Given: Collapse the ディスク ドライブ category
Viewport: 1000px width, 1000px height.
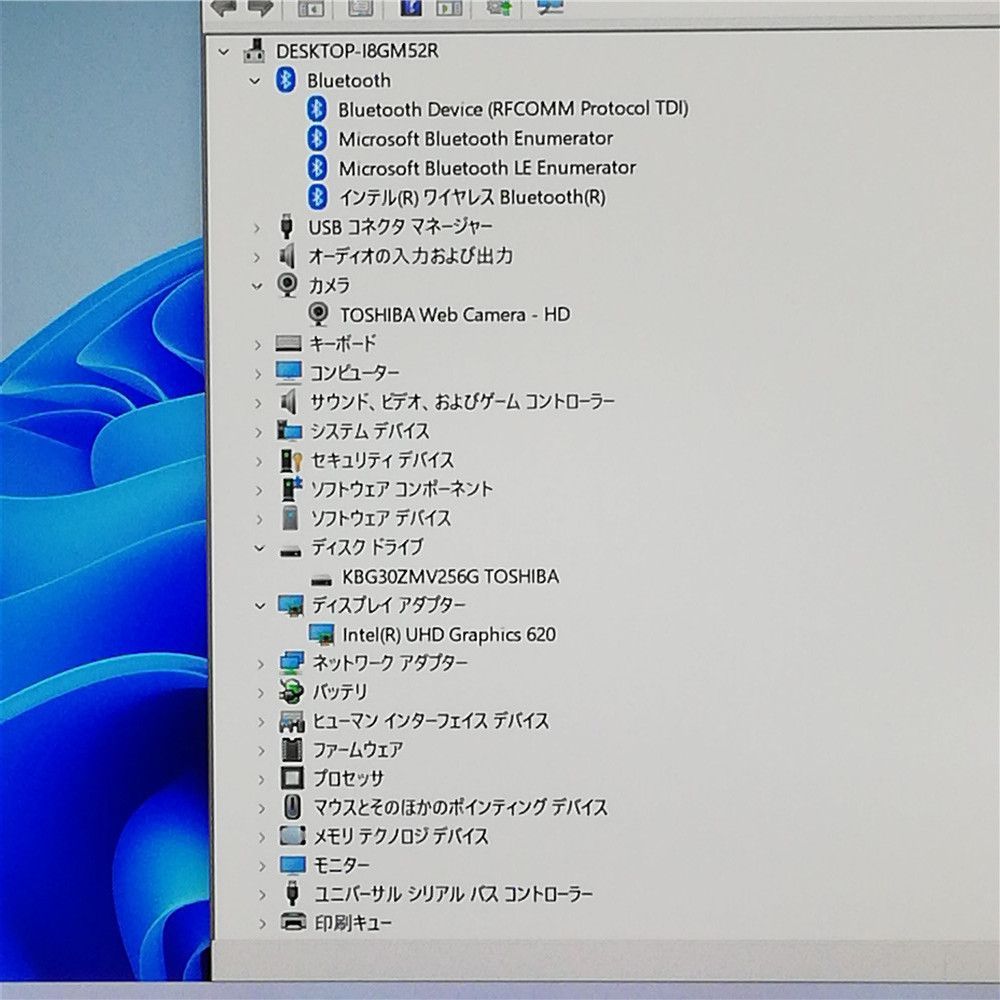Looking at the screenshot, I should click(x=259, y=548).
